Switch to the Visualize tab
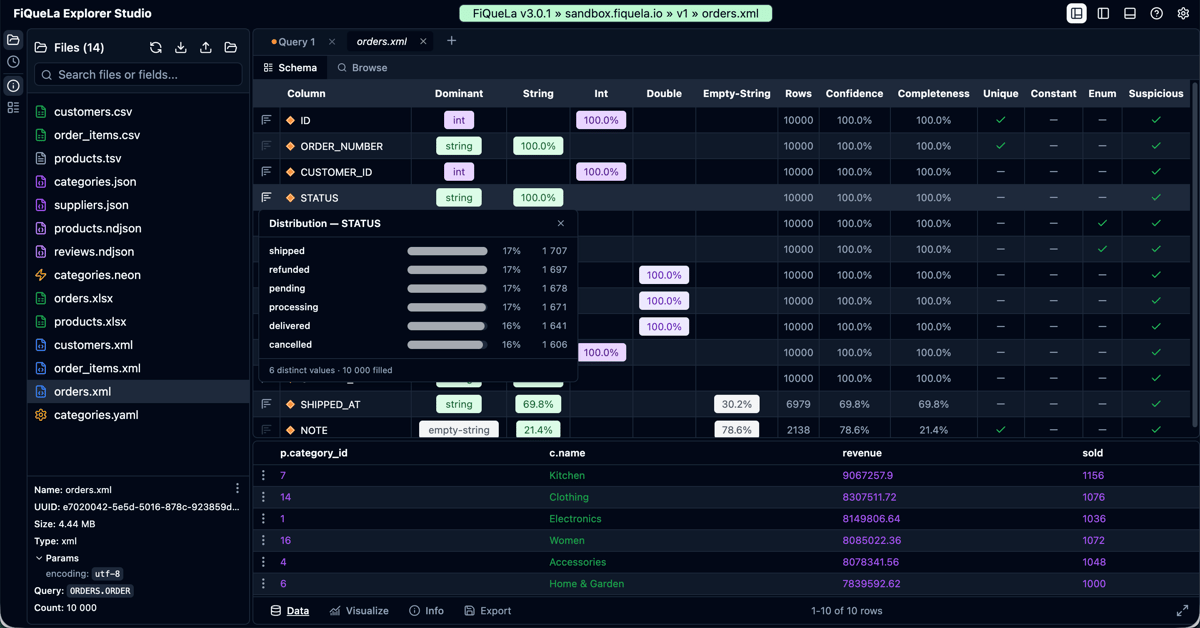 coord(359,611)
